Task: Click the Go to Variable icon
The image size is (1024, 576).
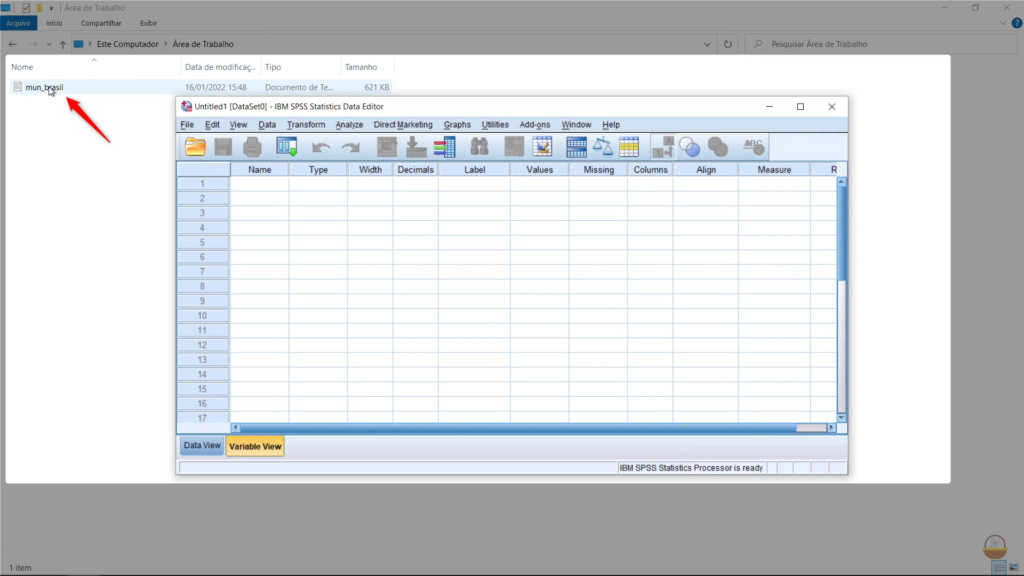Action: 416,147
